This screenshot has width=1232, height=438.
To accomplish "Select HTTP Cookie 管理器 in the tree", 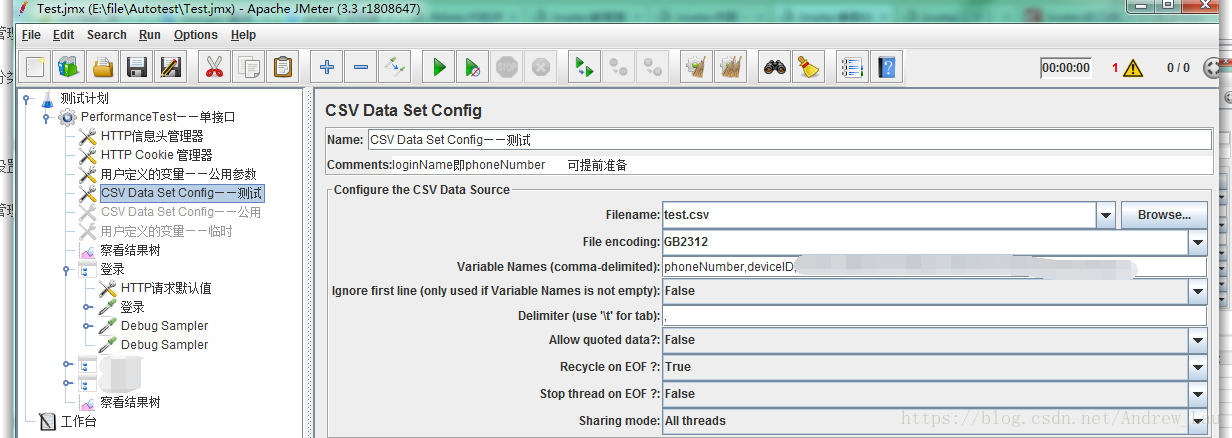I will point(156,156).
